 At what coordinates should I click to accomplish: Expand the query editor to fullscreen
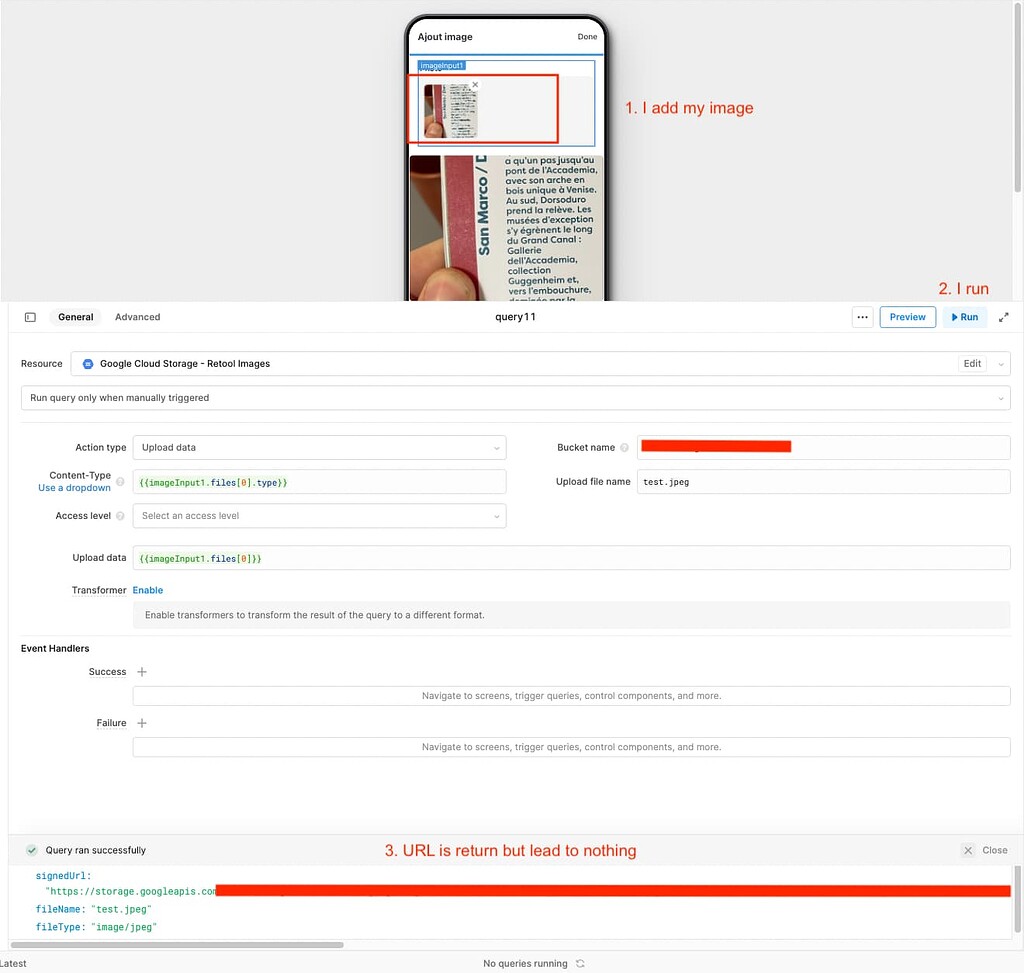point(1004,317)
